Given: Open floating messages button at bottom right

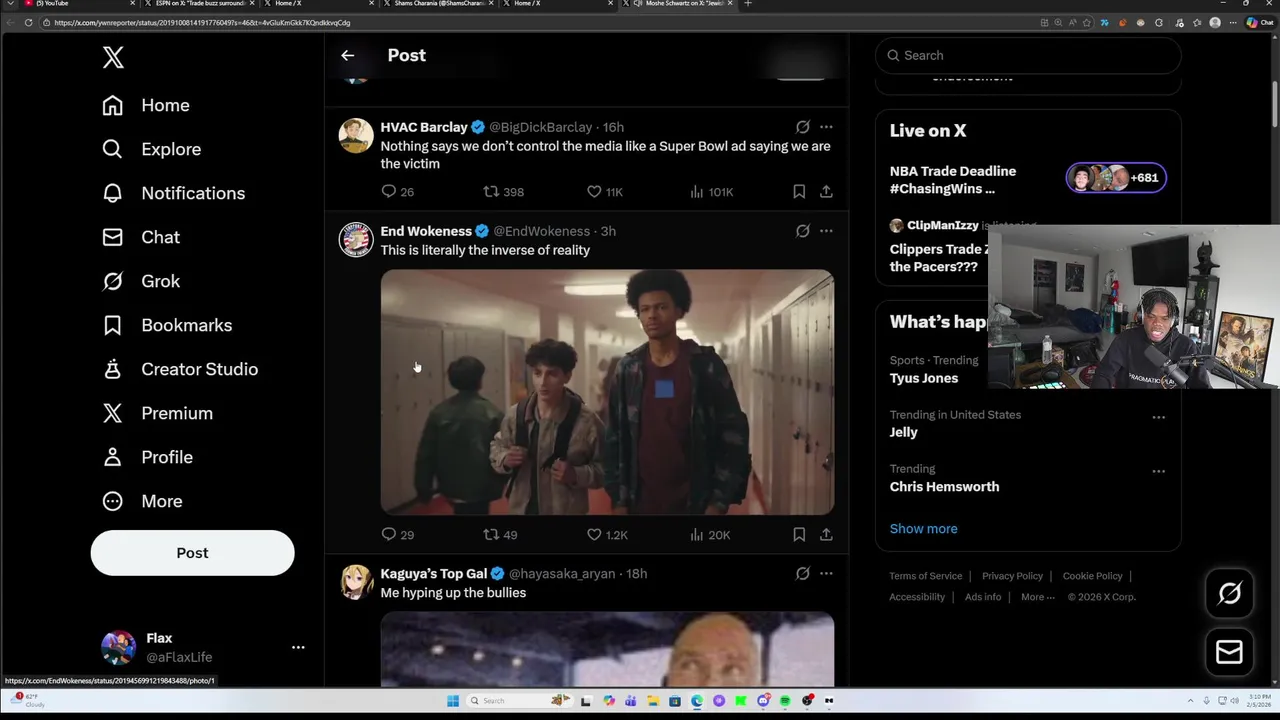Looking at the screenshot, I should (1229, 652).
